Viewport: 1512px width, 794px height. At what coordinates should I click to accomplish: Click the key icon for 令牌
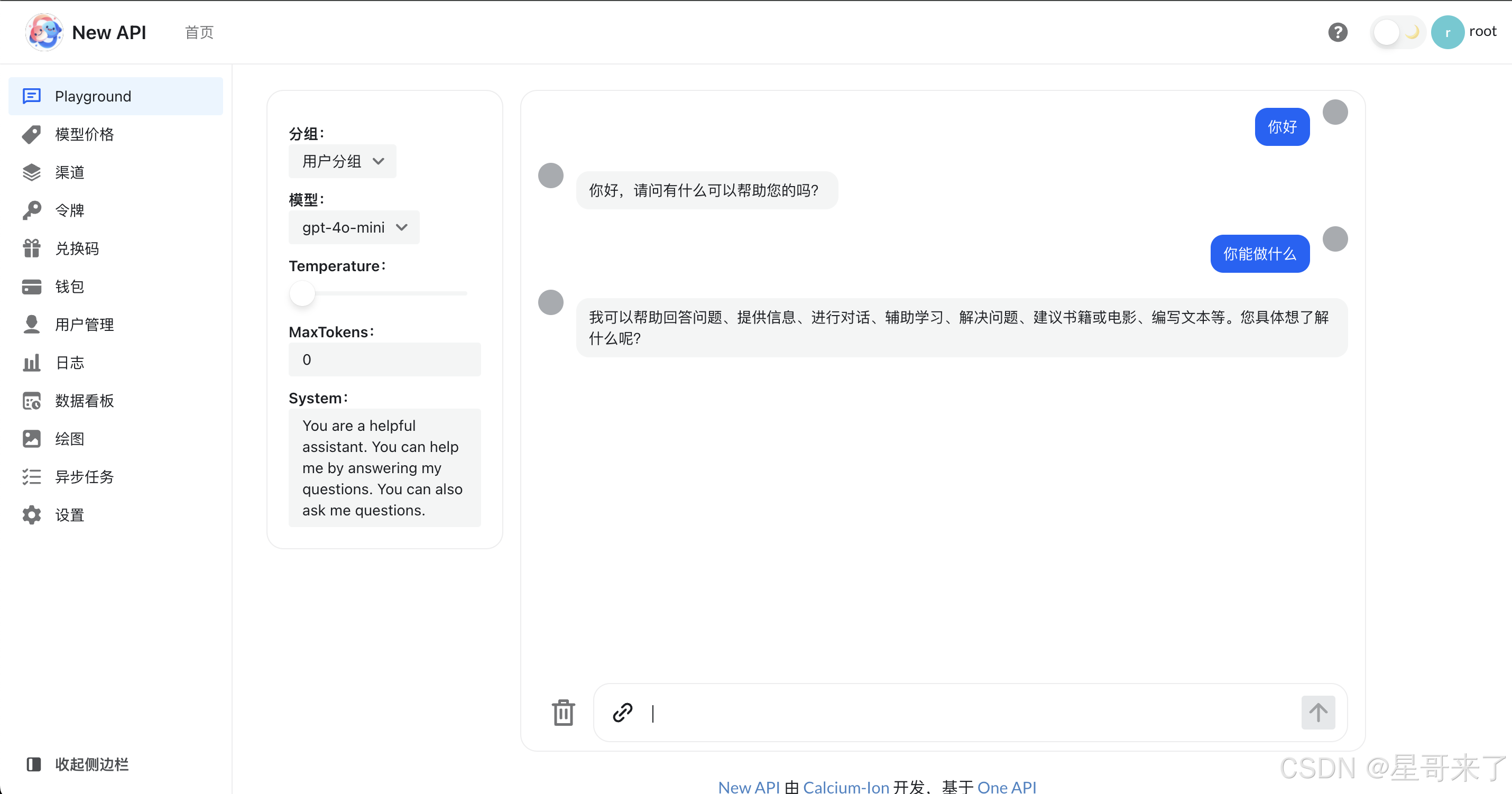pyautogui.click(x=32, y=210)
